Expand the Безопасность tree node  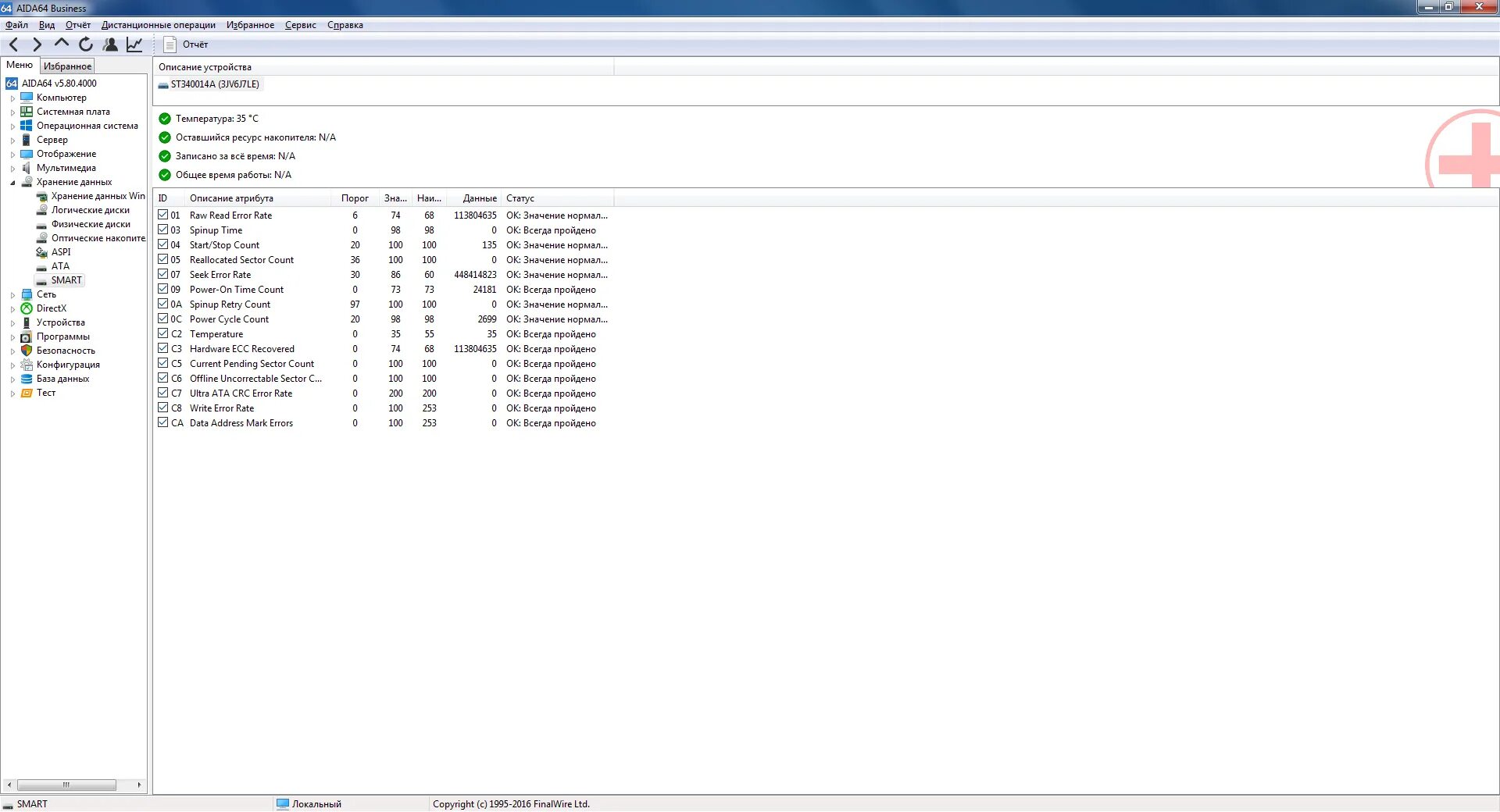point(12,351)
